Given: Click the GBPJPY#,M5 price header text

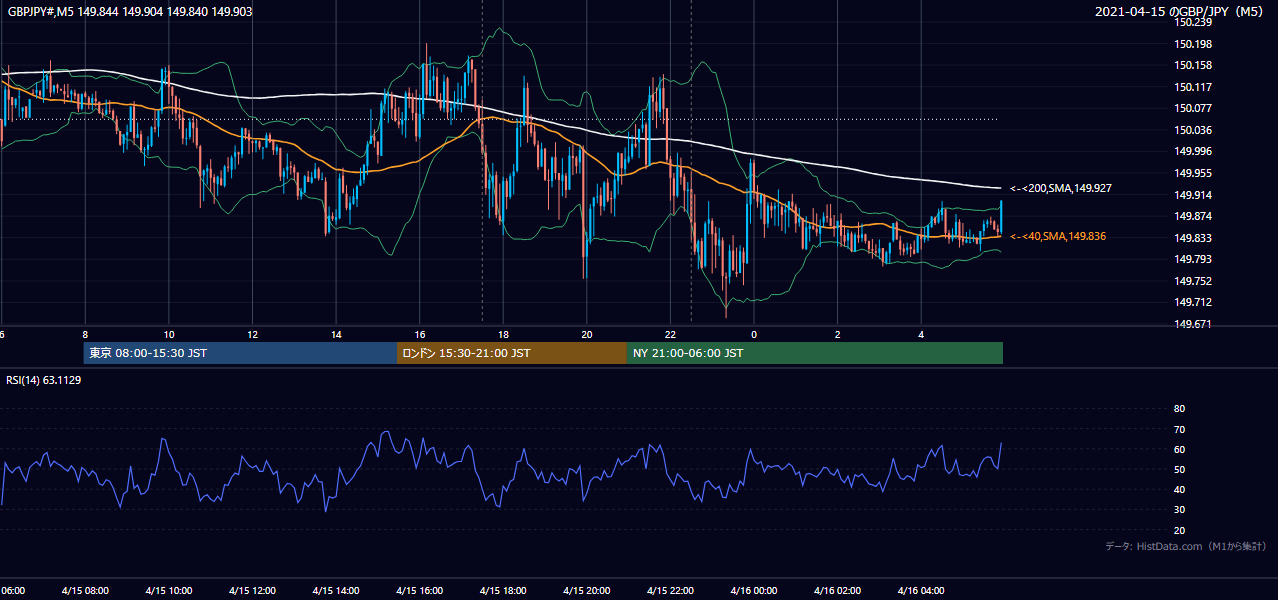Looking at the screenshot, I should tap(130, 11).
